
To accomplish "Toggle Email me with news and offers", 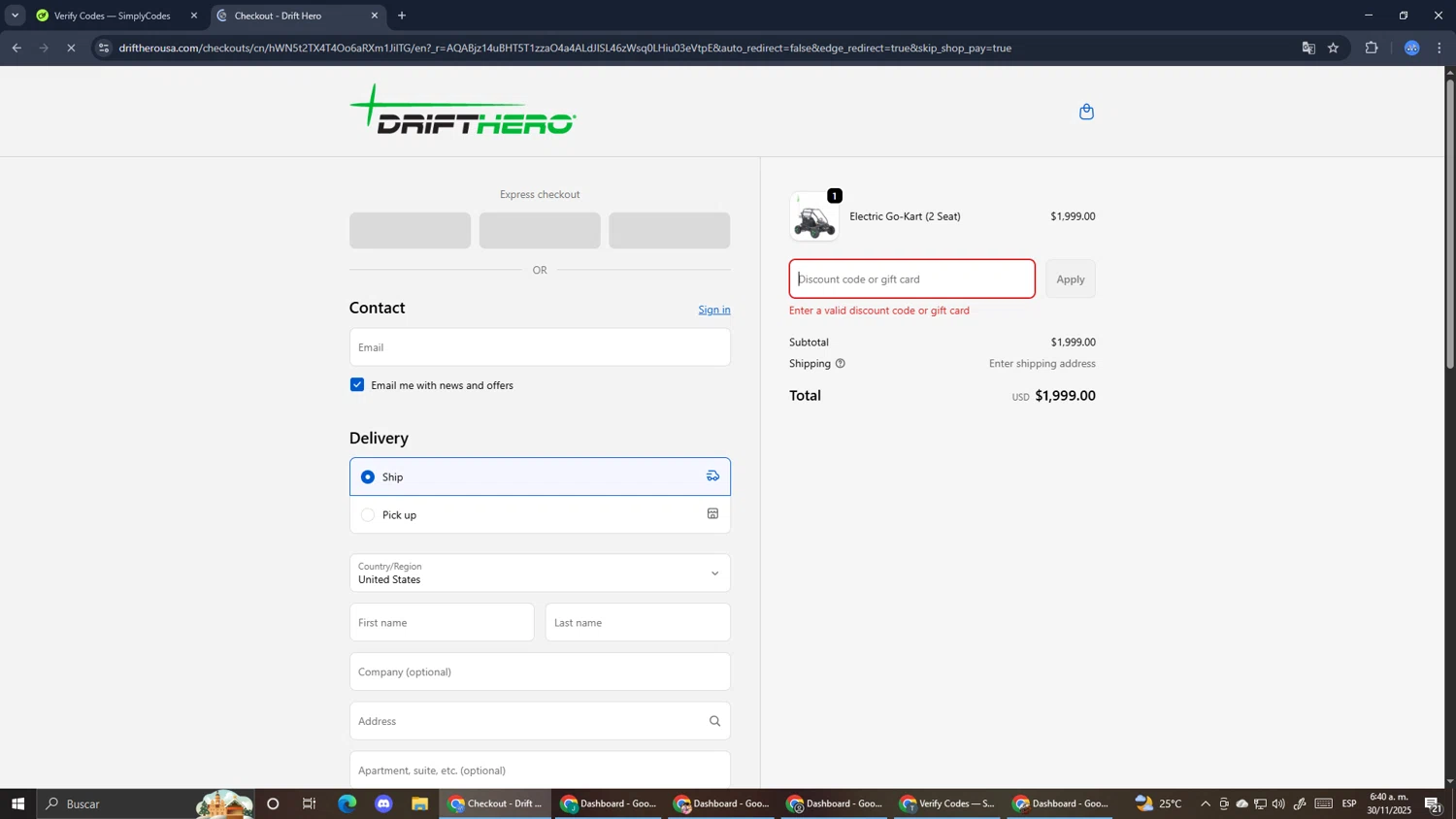I will tap(357, 385).
